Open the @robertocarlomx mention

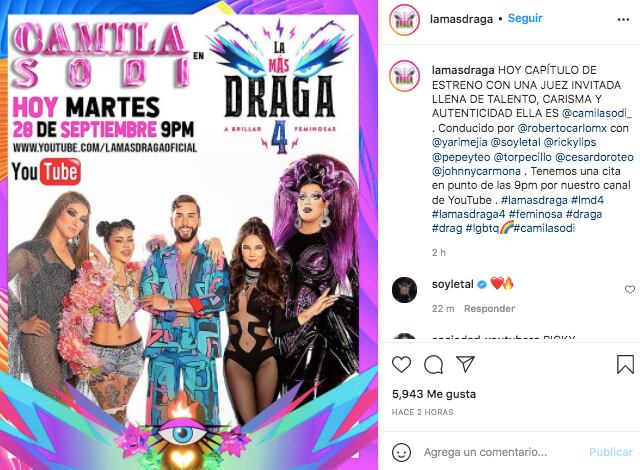click(562, 128)
